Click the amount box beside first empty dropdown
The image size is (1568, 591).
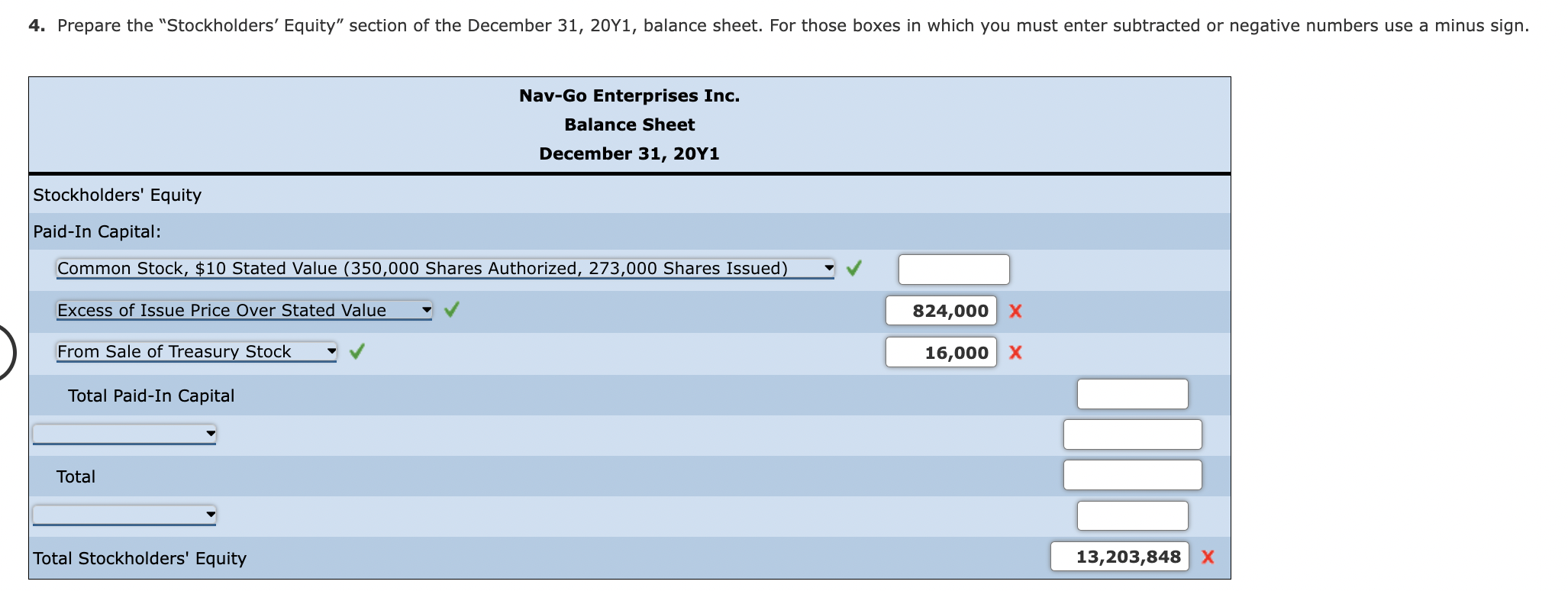1132,434
